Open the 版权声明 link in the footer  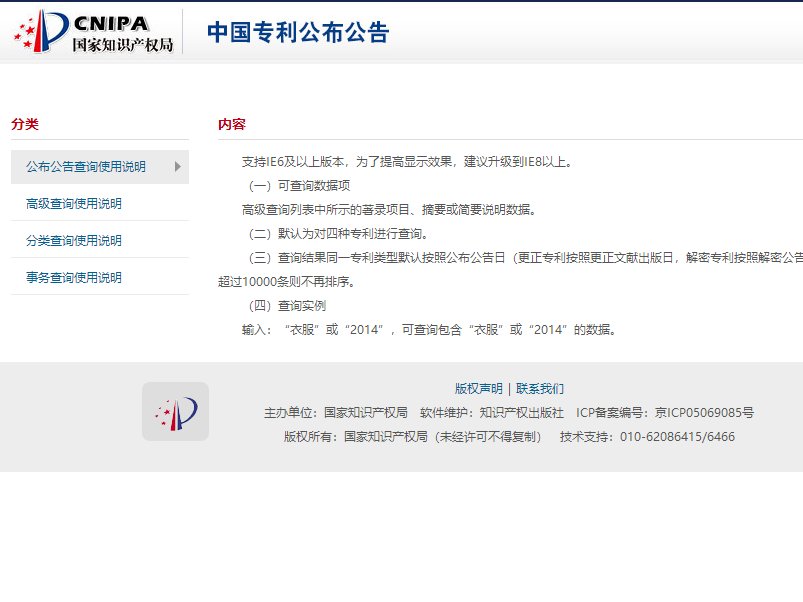[478, 389]
